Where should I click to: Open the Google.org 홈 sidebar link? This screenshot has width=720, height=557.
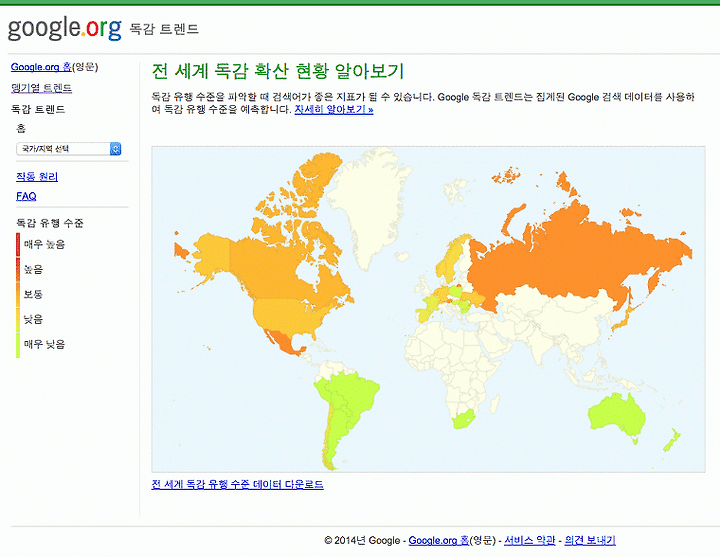point(41,67)
